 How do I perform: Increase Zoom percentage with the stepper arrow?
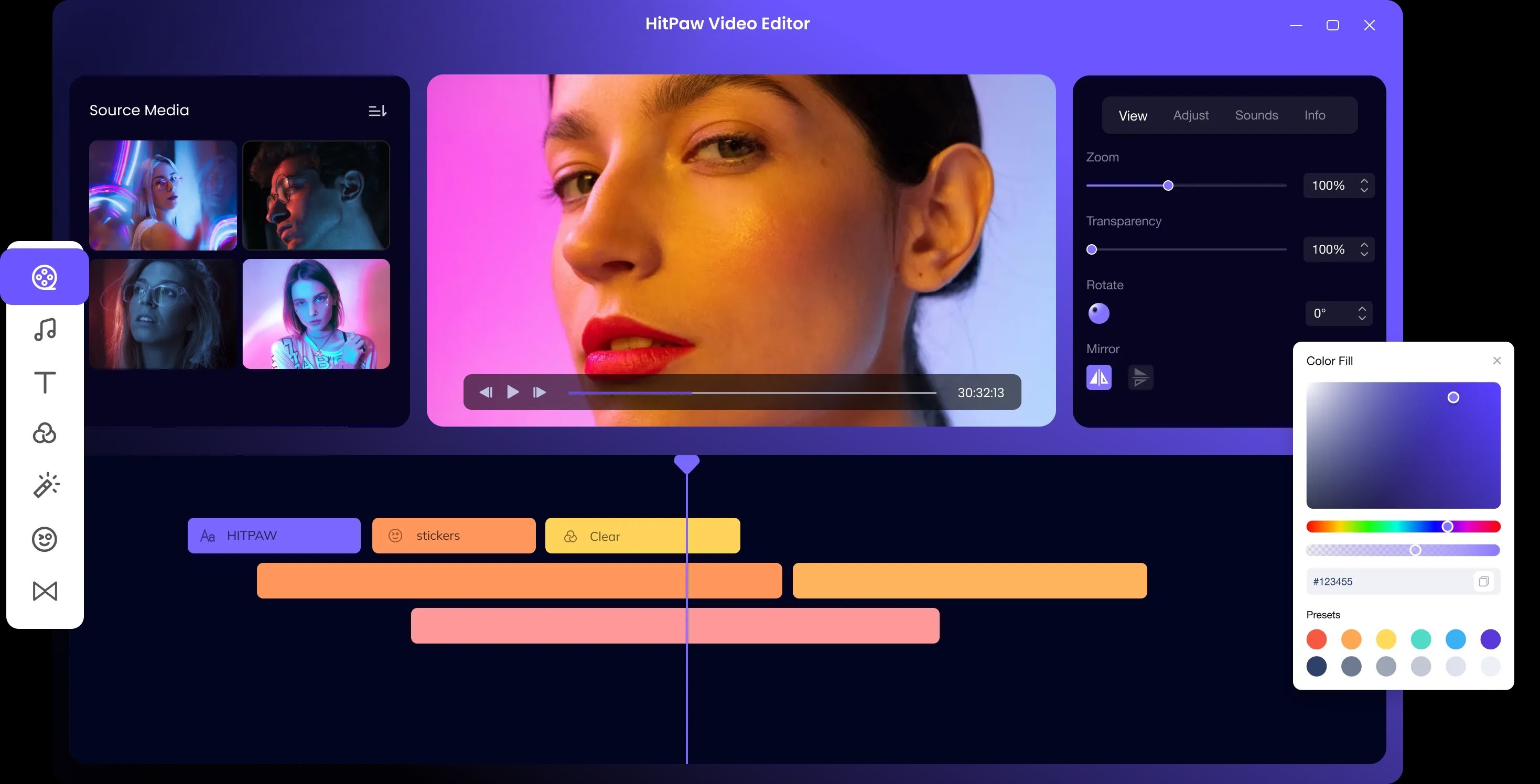(1364, 180)
